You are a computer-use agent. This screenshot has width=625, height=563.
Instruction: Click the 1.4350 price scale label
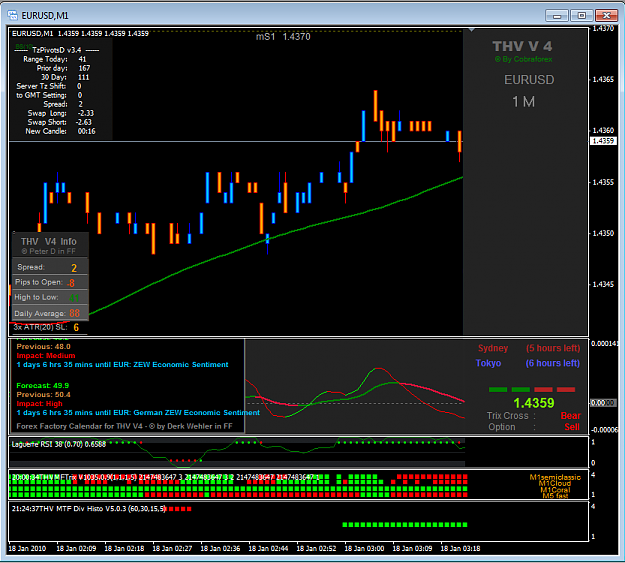[x=603, y=233]
